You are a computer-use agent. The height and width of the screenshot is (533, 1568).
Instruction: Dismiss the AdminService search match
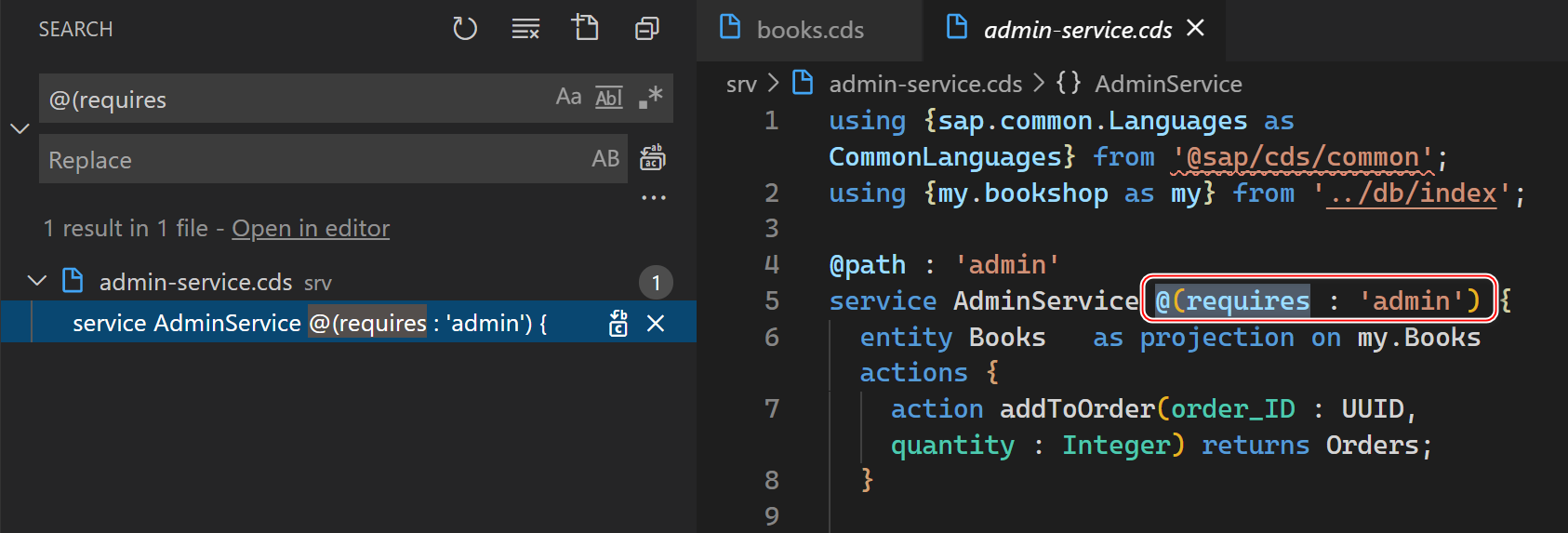656,323
